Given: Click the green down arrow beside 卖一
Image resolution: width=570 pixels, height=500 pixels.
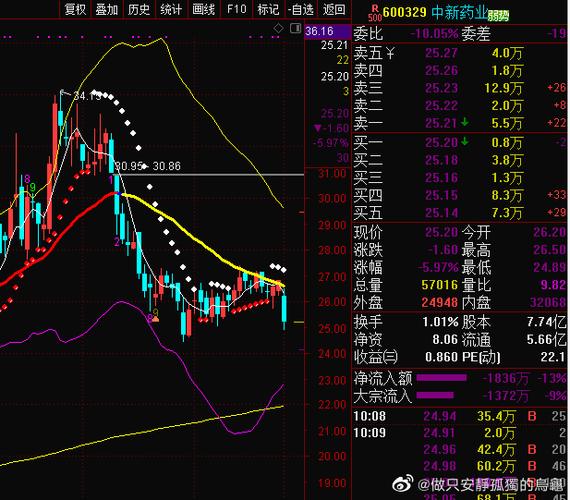Looking at the screenshot, I should 465,122.
